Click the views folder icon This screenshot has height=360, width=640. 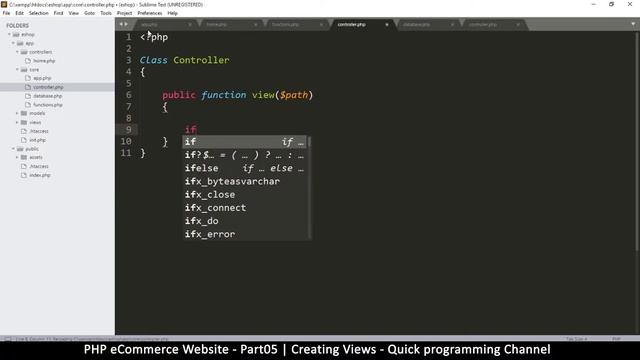[24, 122]
